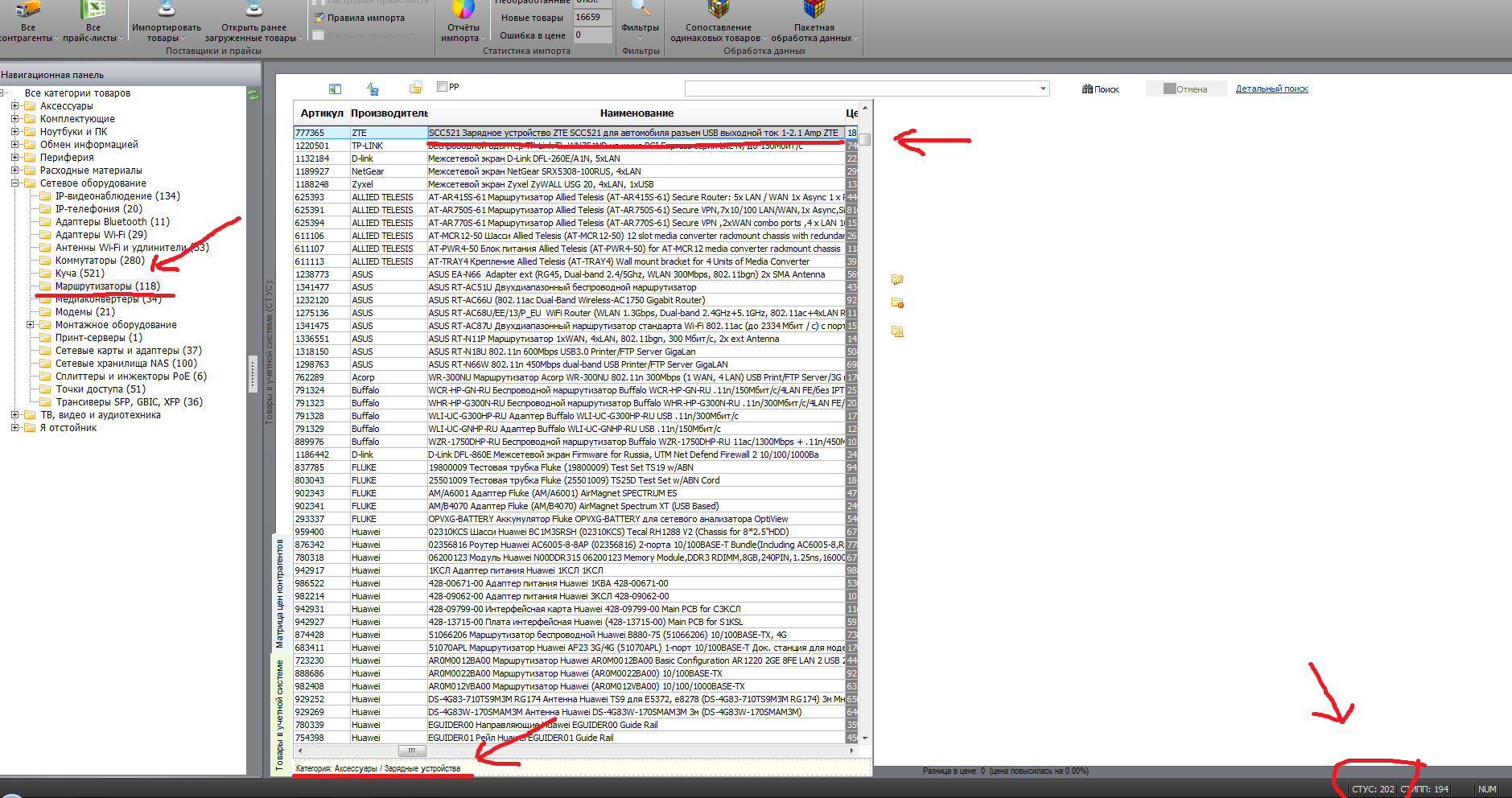Click the 'Отмена' button
This screenshot has height=798, width=1512.
pos(1186,89)
